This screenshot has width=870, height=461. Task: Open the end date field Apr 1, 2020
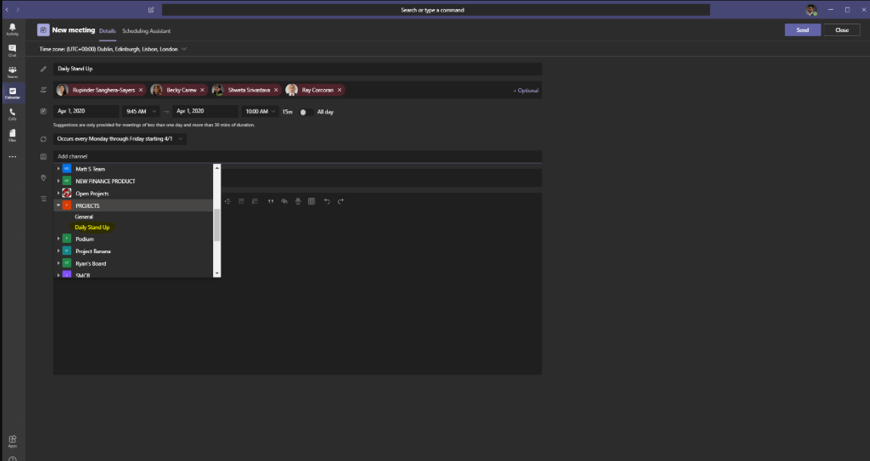(x=205, y=112)
